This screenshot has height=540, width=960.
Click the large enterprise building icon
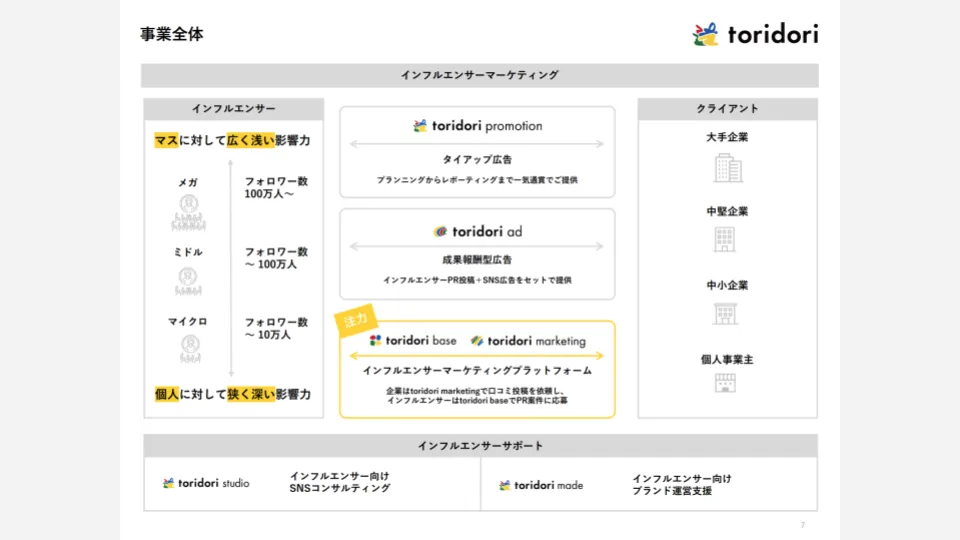(727, 168)
